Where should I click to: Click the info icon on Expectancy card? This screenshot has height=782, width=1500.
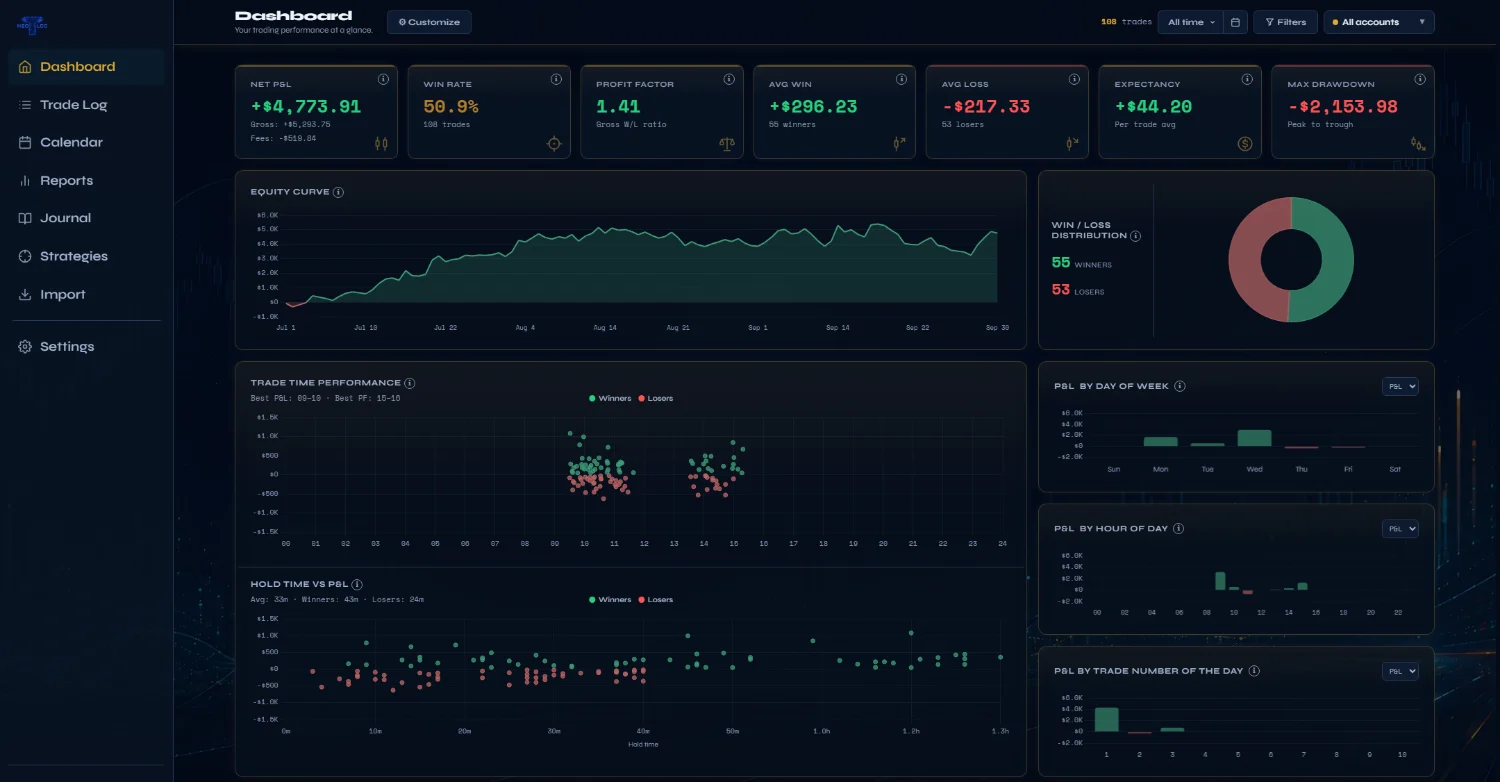1247,79
